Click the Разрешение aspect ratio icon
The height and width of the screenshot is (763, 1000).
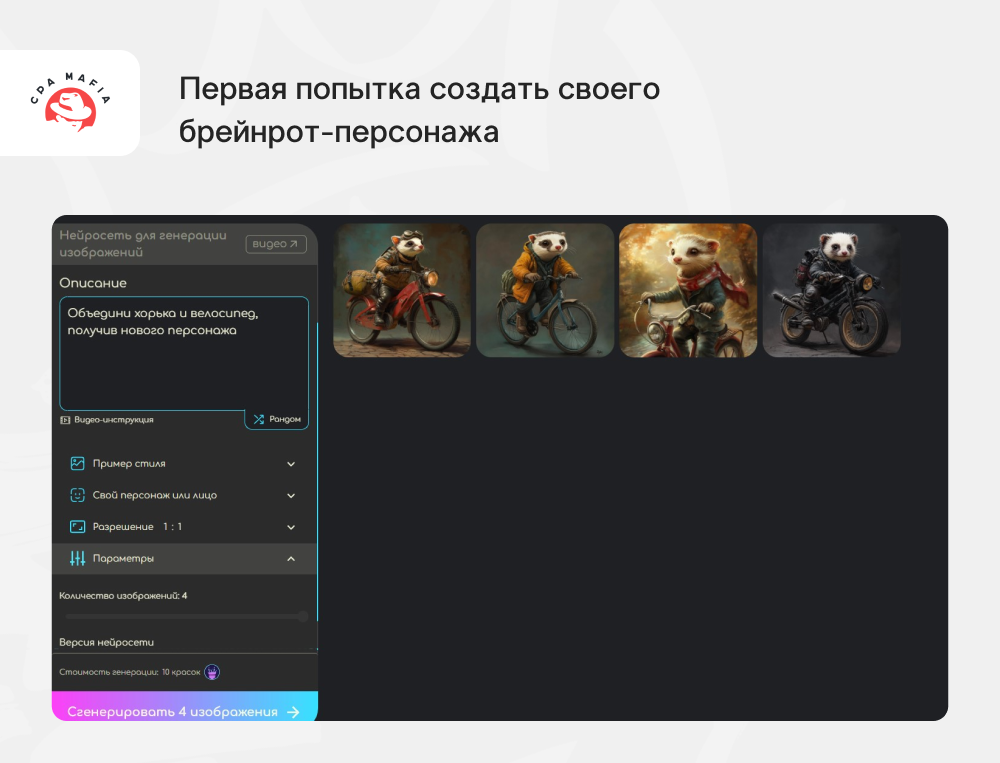coord(77,527)
